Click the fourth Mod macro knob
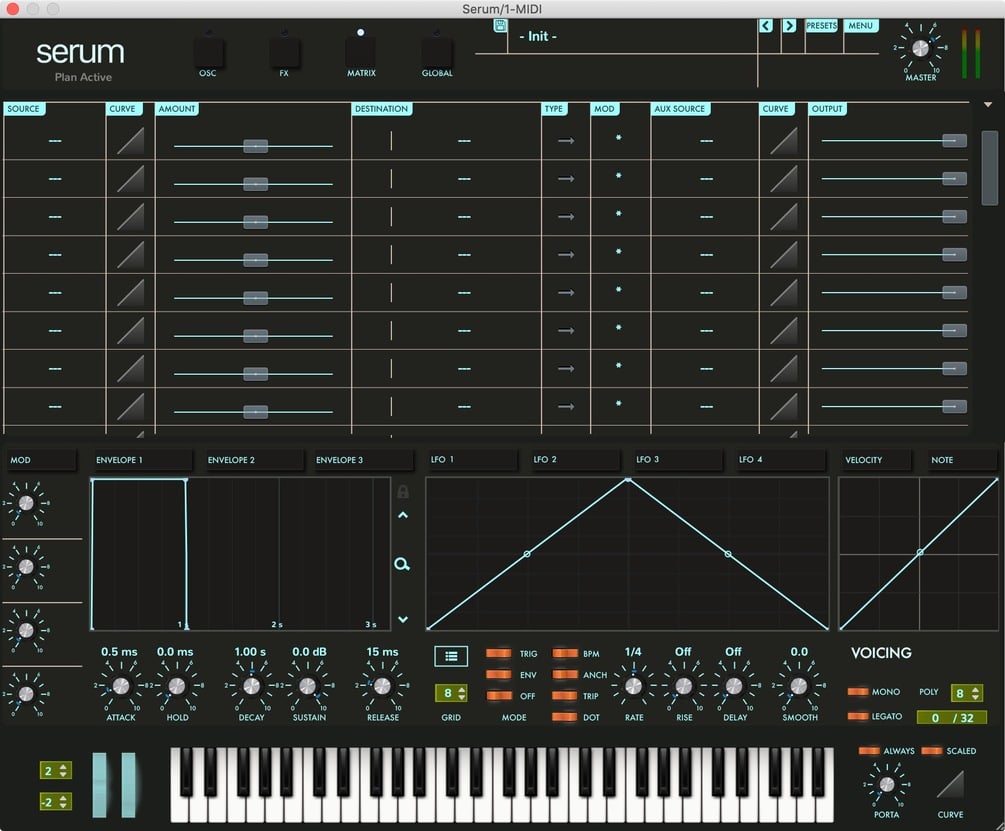The image size is (1005, 831). coord(26,693)
